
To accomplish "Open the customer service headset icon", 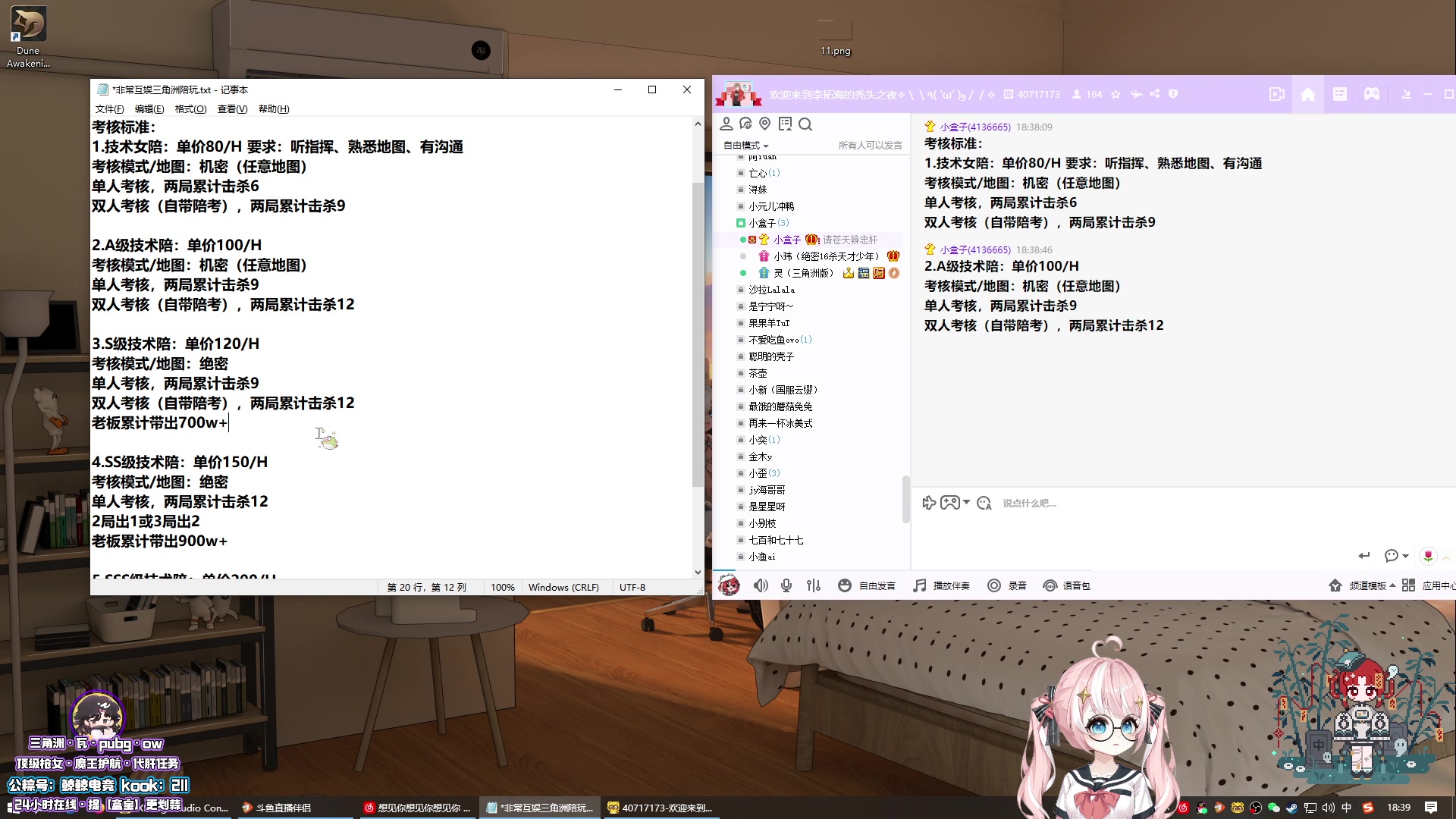I will click(745, 124).
